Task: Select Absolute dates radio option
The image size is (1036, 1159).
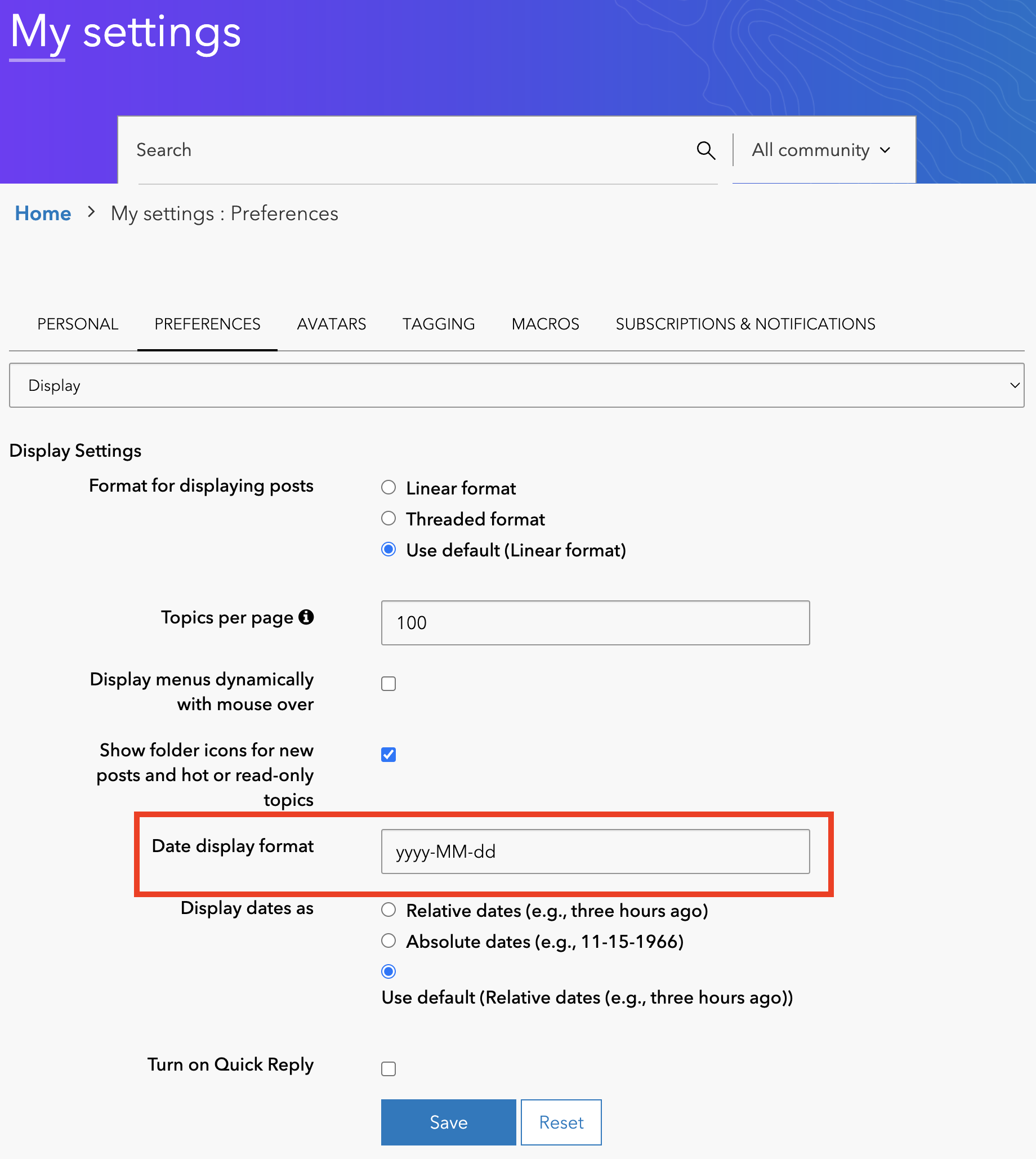Action: coord(388,940)
